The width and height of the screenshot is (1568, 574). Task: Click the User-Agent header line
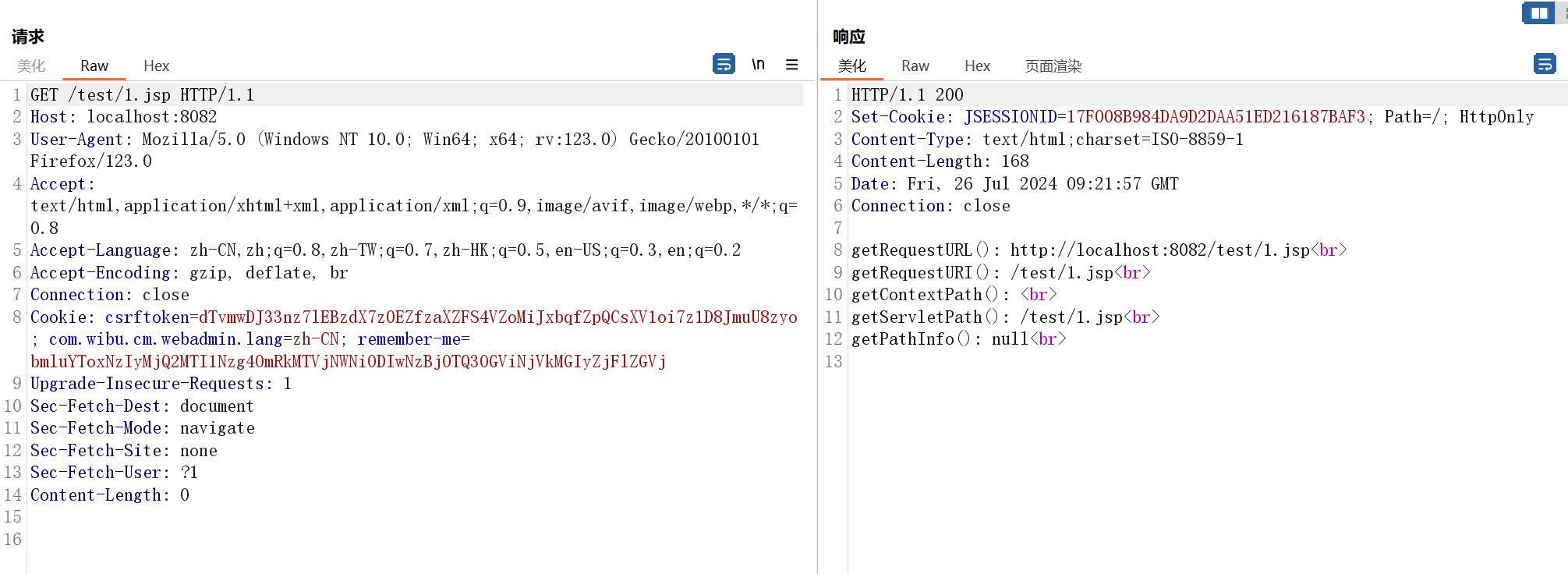pos(395,151)
